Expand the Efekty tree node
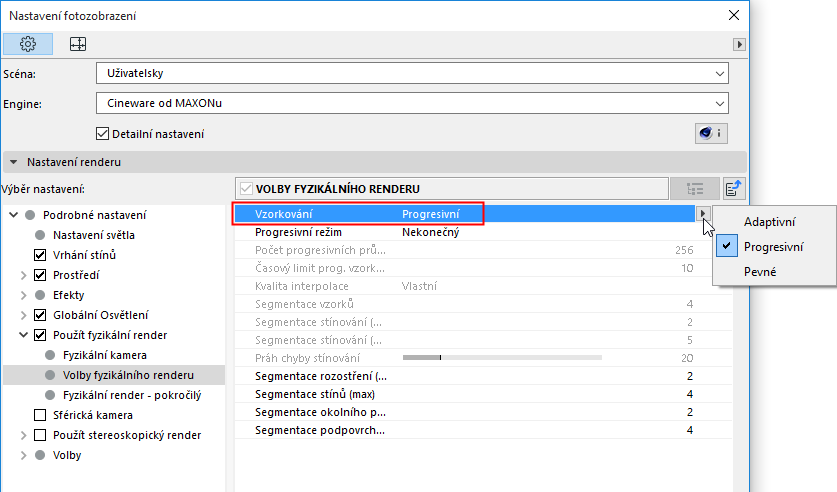Image resolution: width=837 pixels, height=492 pixels. coord(23,295)
